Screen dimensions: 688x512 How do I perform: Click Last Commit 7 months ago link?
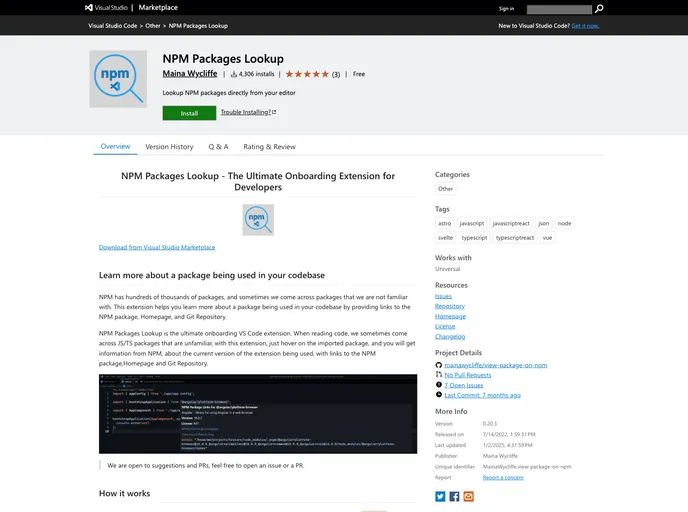point(483,395)
